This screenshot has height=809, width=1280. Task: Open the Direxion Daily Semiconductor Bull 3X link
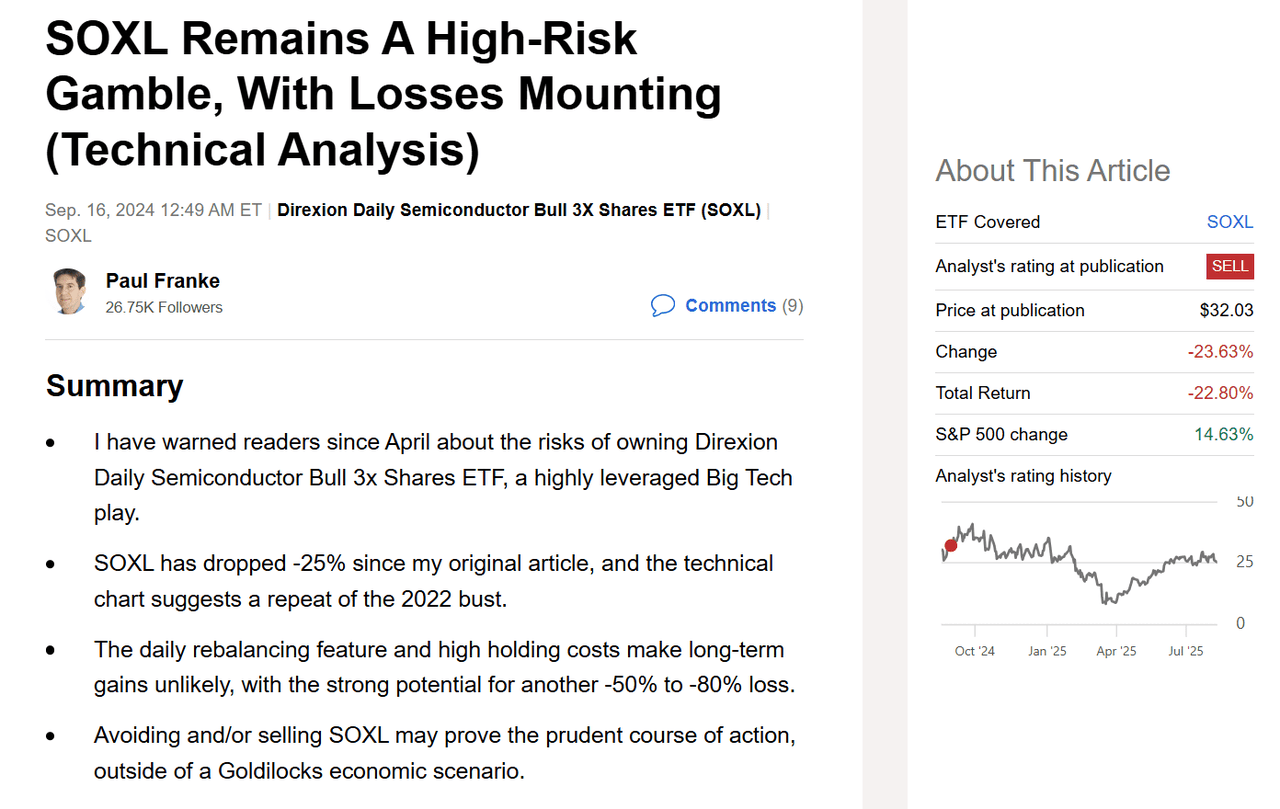coord(520,210)
